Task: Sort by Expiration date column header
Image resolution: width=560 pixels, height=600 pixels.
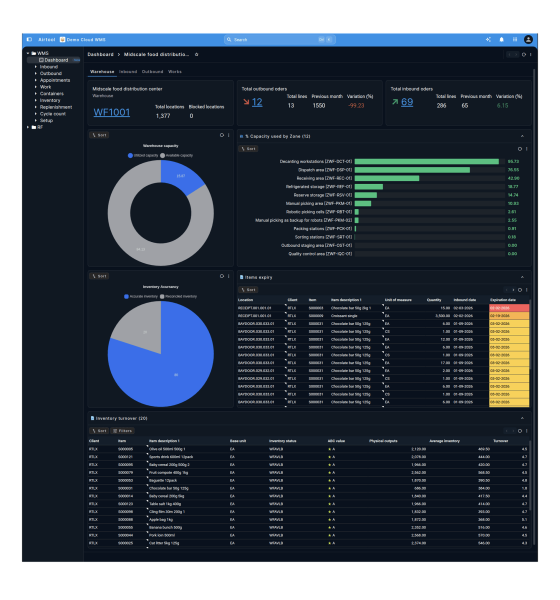Action: 503,300
